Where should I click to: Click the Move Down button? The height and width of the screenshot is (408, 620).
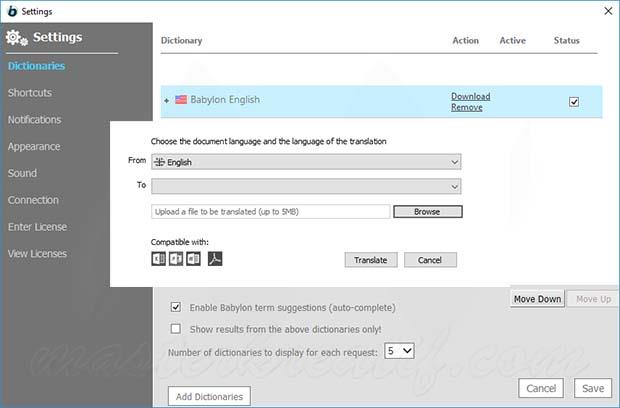(x=537, y=299)
